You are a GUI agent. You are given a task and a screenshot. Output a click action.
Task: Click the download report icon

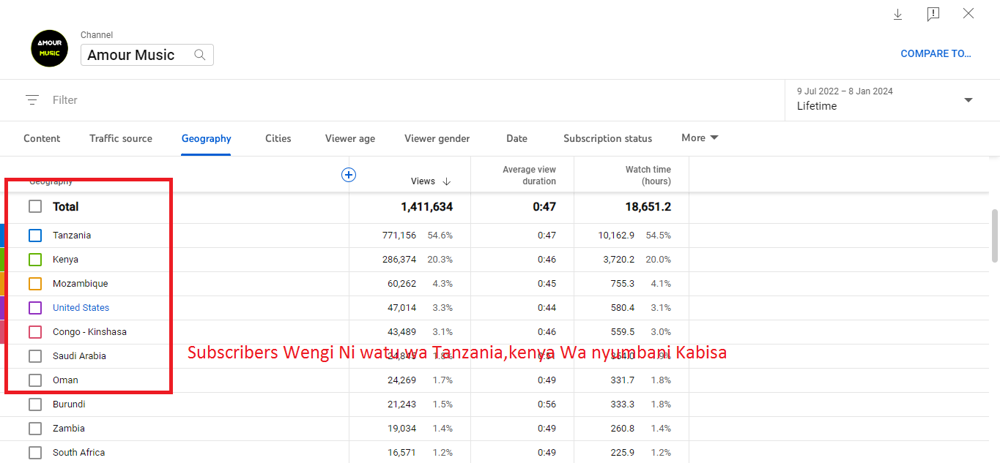pyautogui.click(x=897, y=14)
